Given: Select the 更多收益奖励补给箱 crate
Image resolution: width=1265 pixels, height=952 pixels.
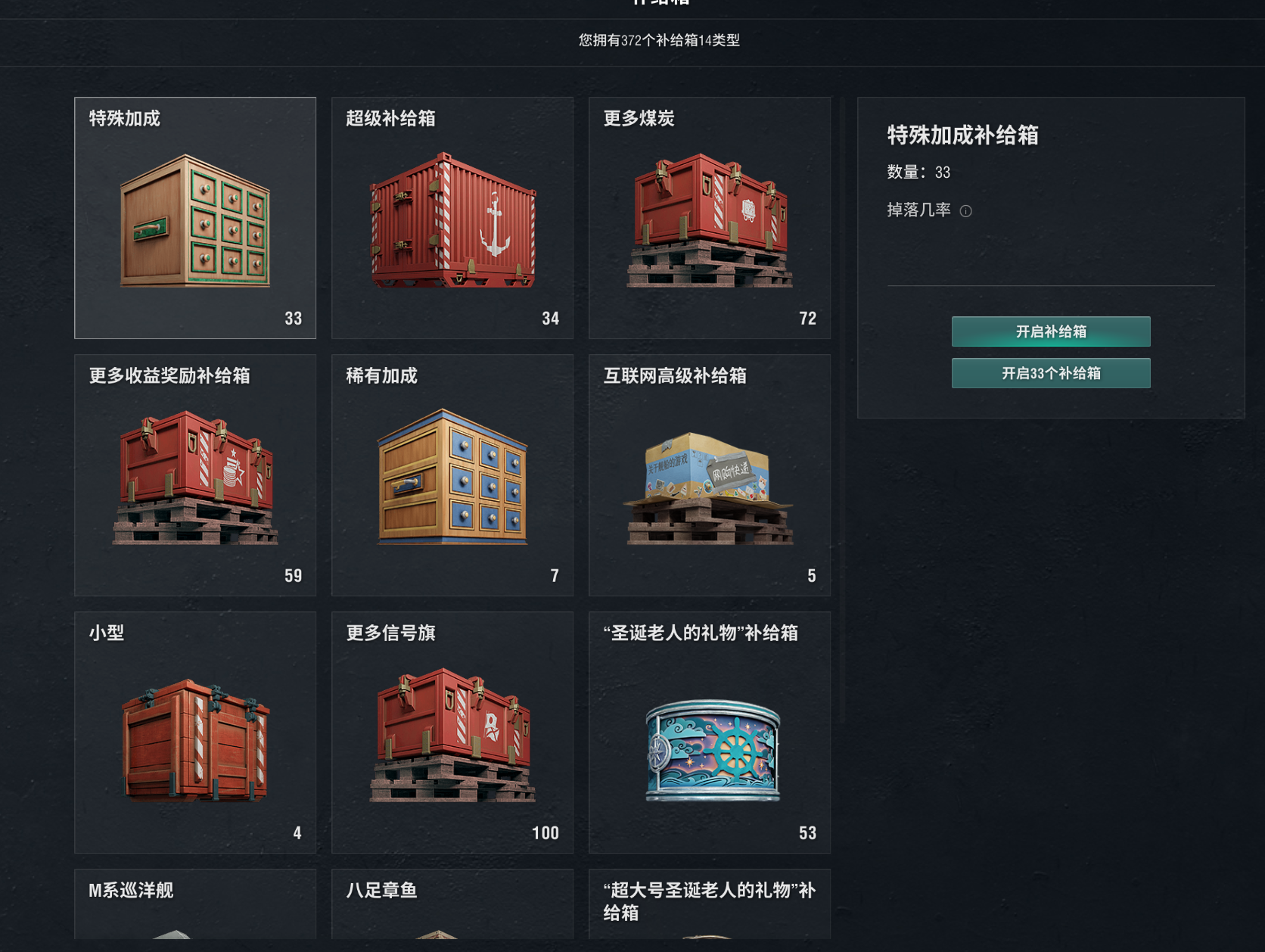Looking at the screenshot, I should (x=195, y=475).
